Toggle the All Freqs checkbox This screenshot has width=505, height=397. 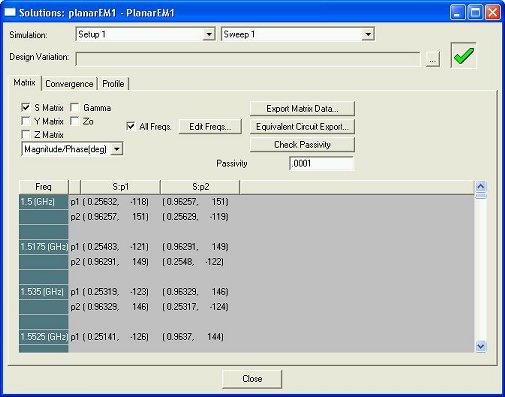click(131, 126)
